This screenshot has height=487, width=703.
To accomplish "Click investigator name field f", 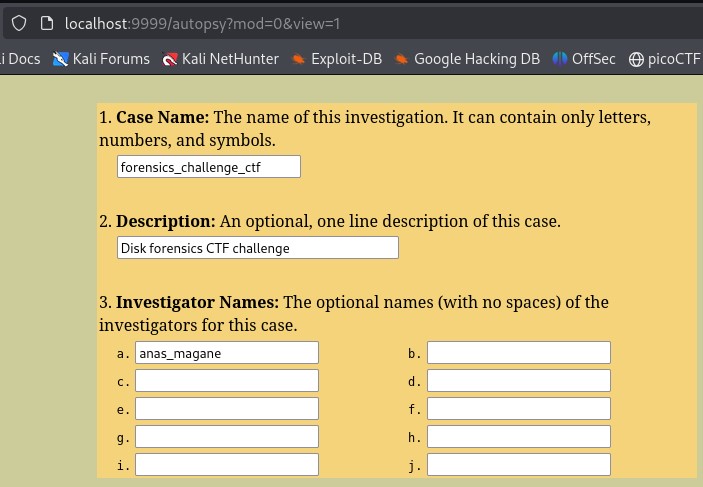I will coord(519,409).
